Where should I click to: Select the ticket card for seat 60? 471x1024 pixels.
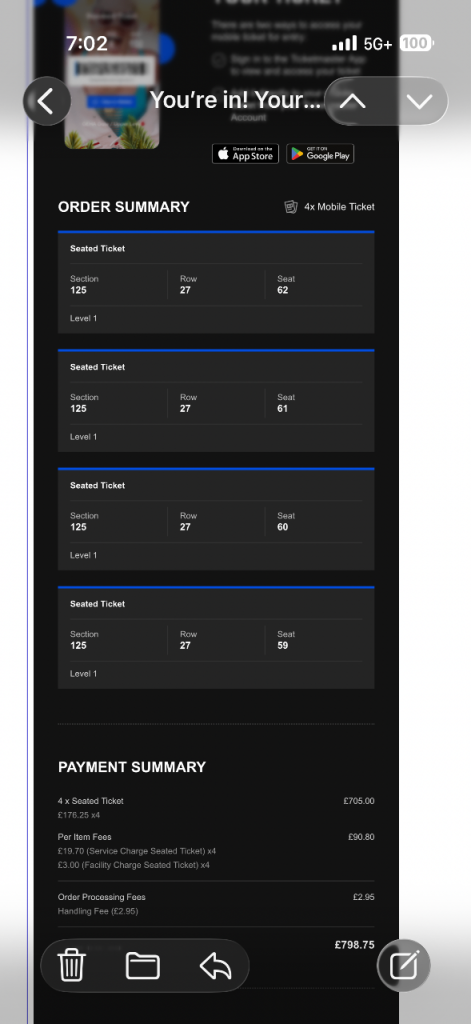coord(216,519)
